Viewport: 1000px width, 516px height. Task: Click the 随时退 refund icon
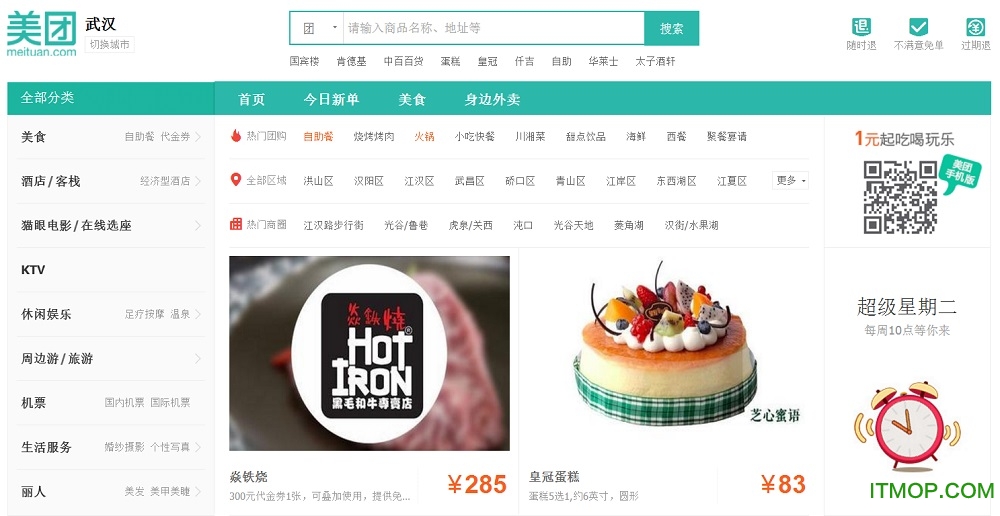tap(861, 27)
